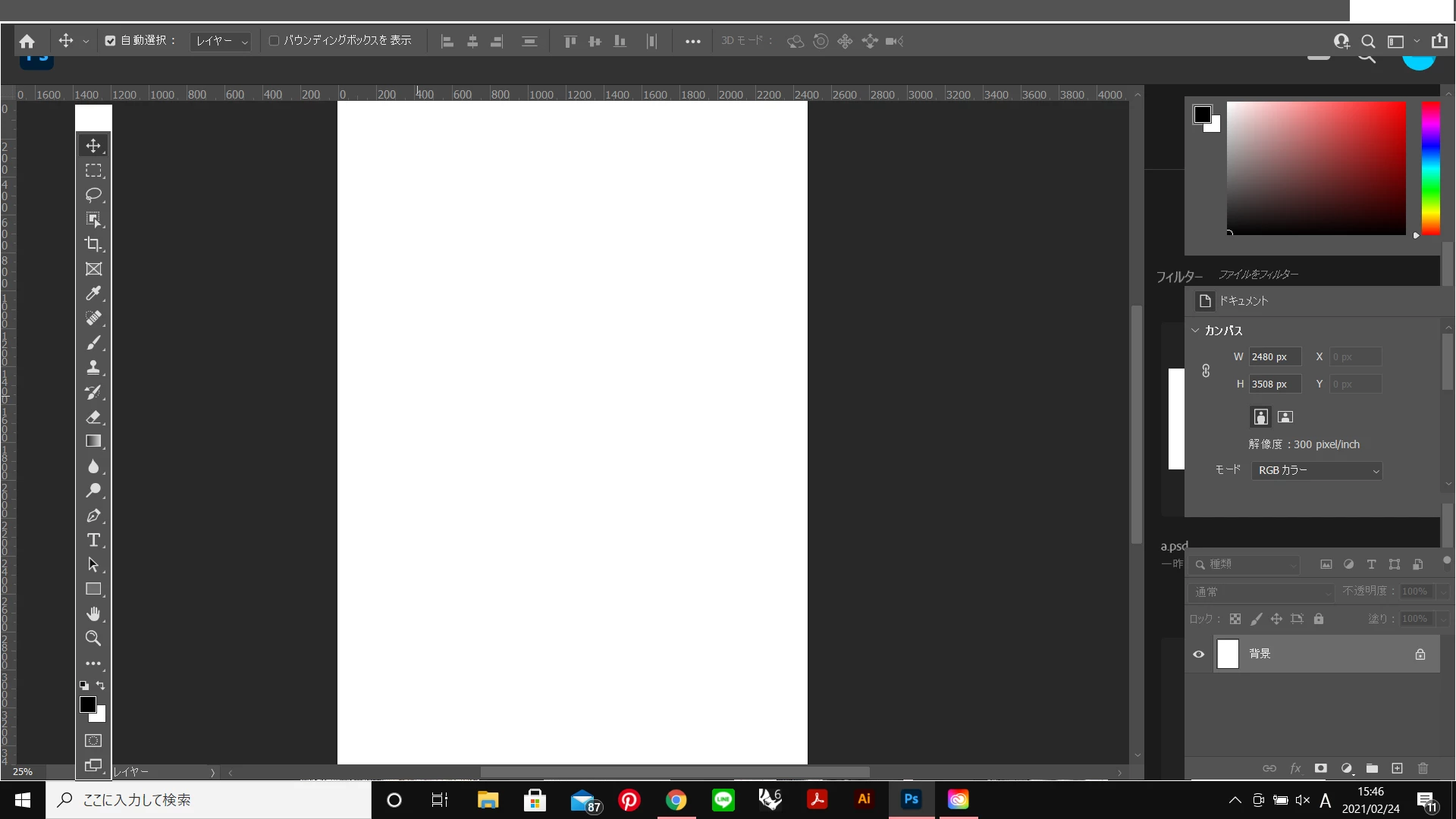Hide the 背景 layer with eye icon
Image resolution: width=1456 pixels, height=819 pixels.
1199,654
